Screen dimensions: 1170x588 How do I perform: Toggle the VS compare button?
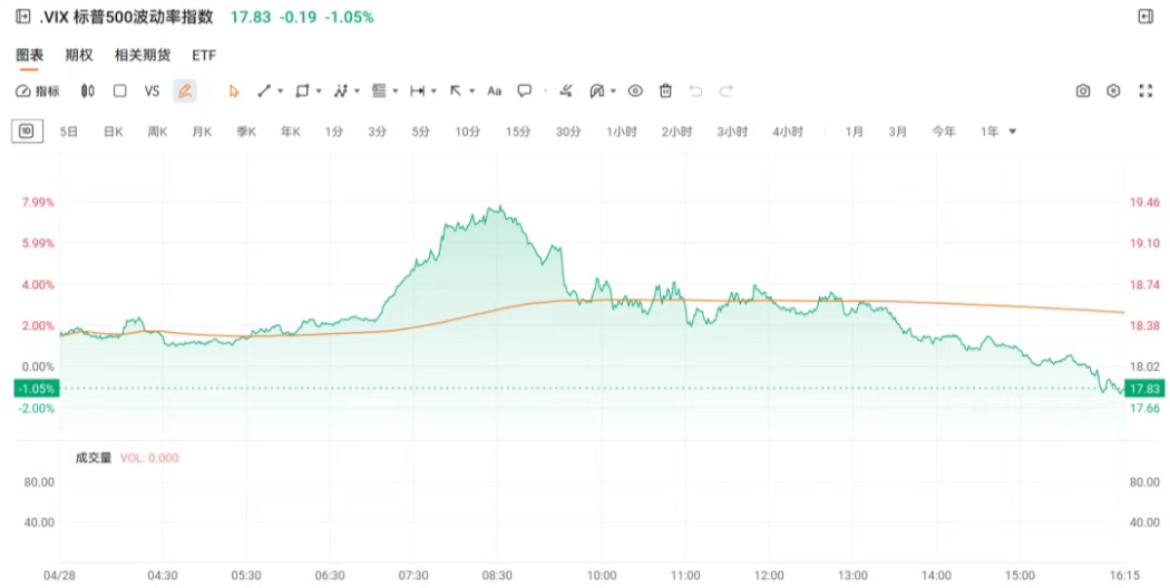tap(152, 91)
